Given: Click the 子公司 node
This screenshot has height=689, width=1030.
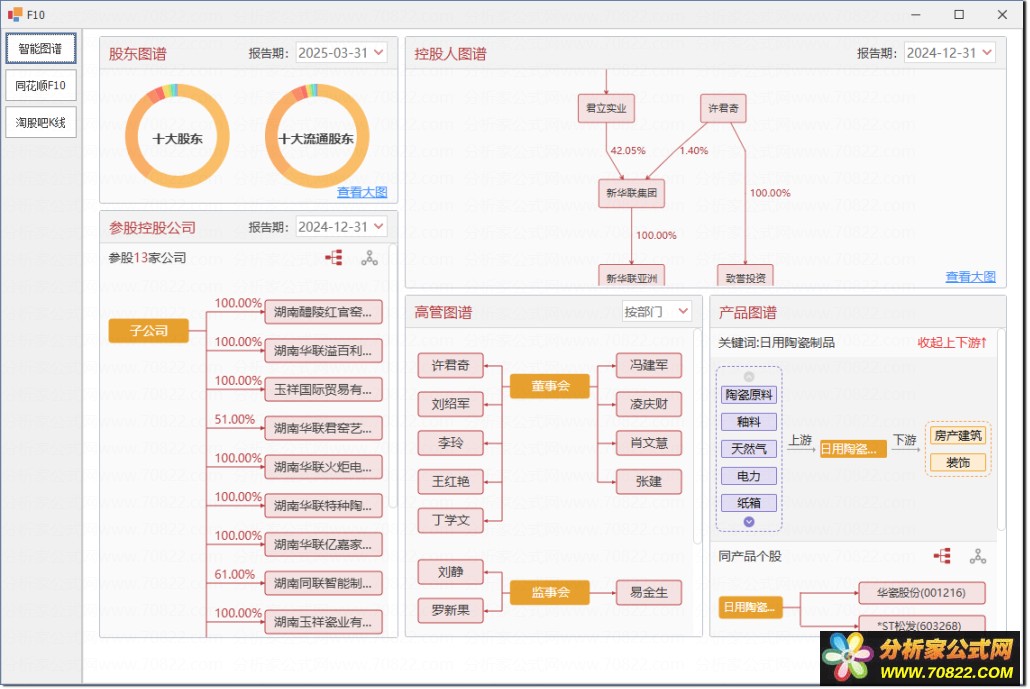Looking at the screenshot, I should point(148,330).
